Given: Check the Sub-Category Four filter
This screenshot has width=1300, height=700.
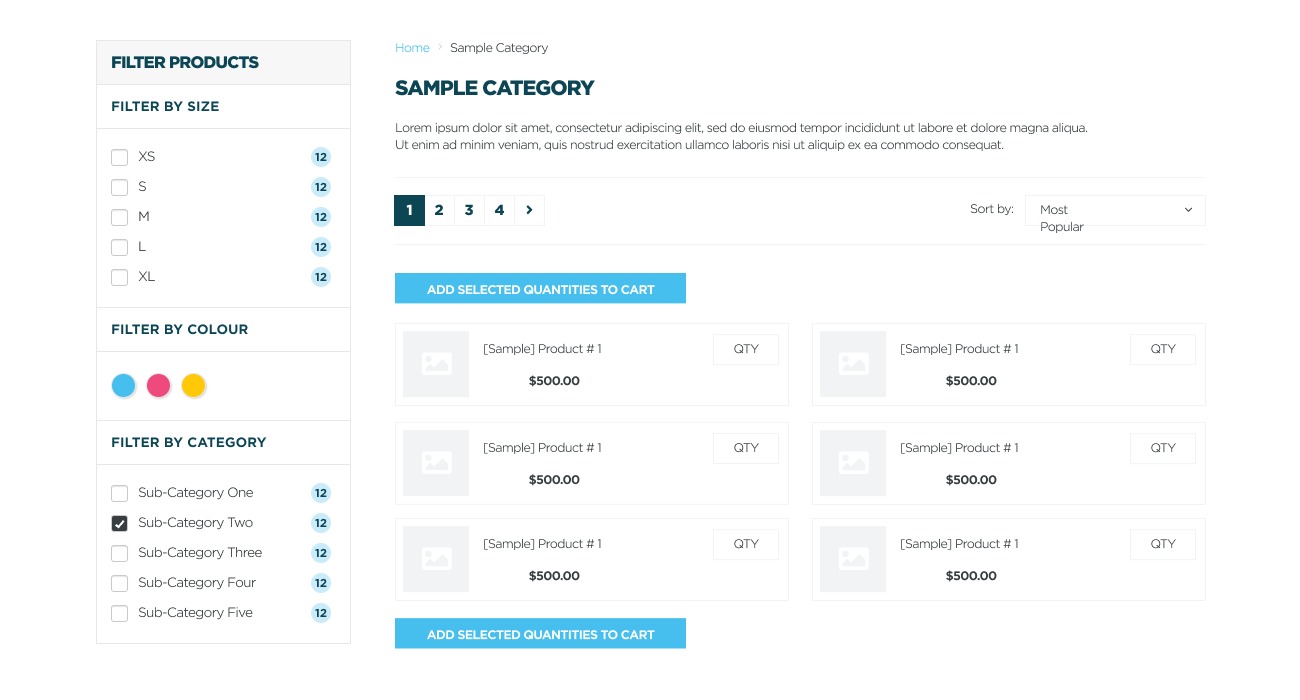Looking at the screenshot, I should click(119, 583).
